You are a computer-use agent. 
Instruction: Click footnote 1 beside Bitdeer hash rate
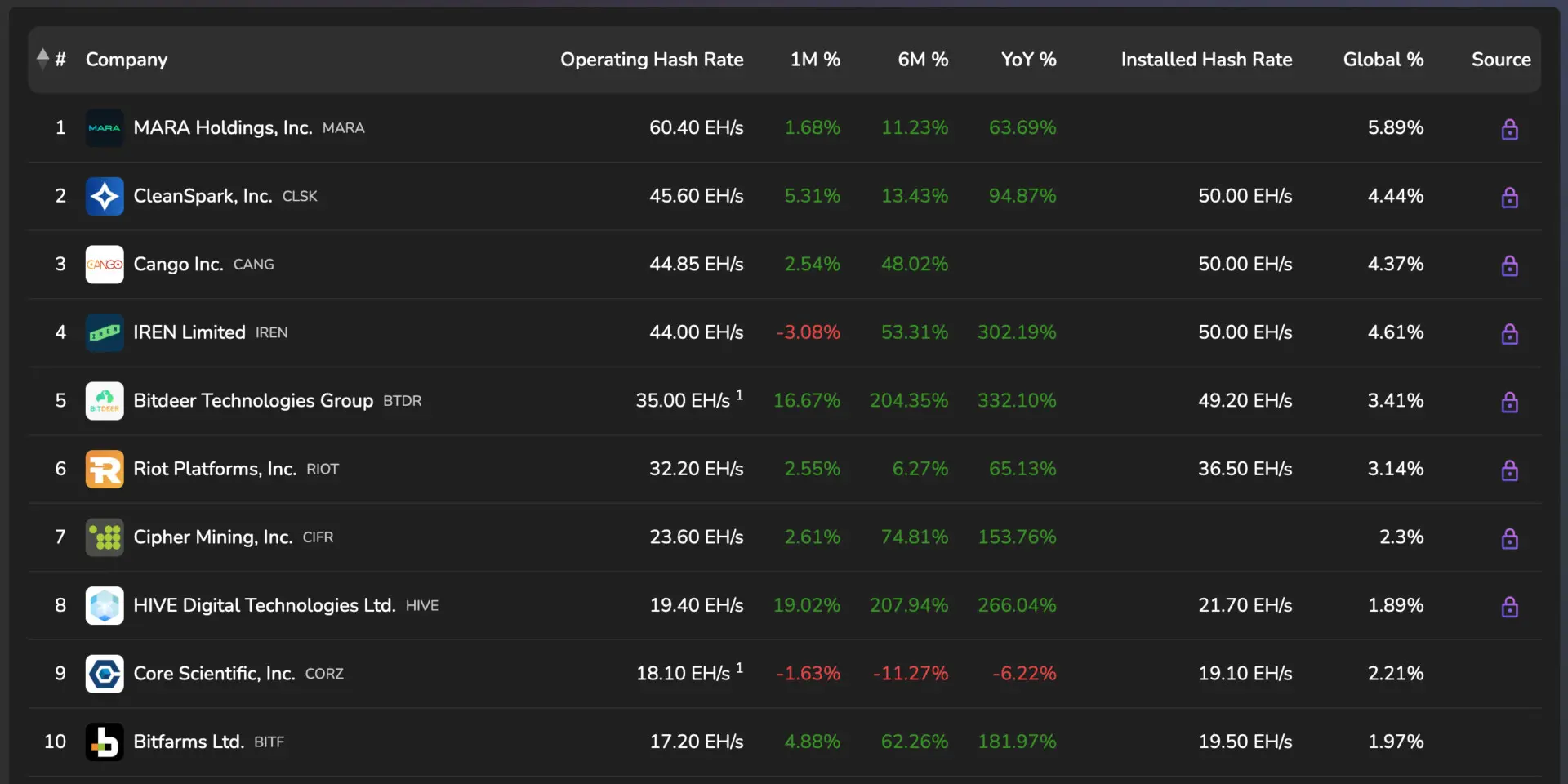(x=739, y=395)
